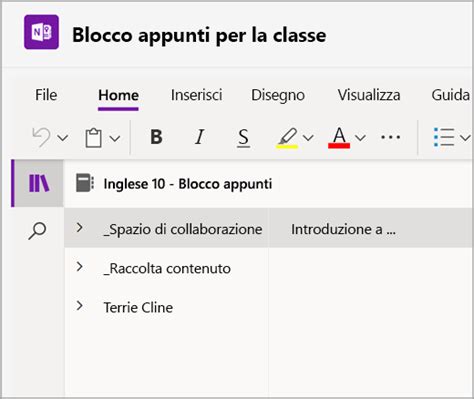Insert a bulleted list

coord(444,137)
